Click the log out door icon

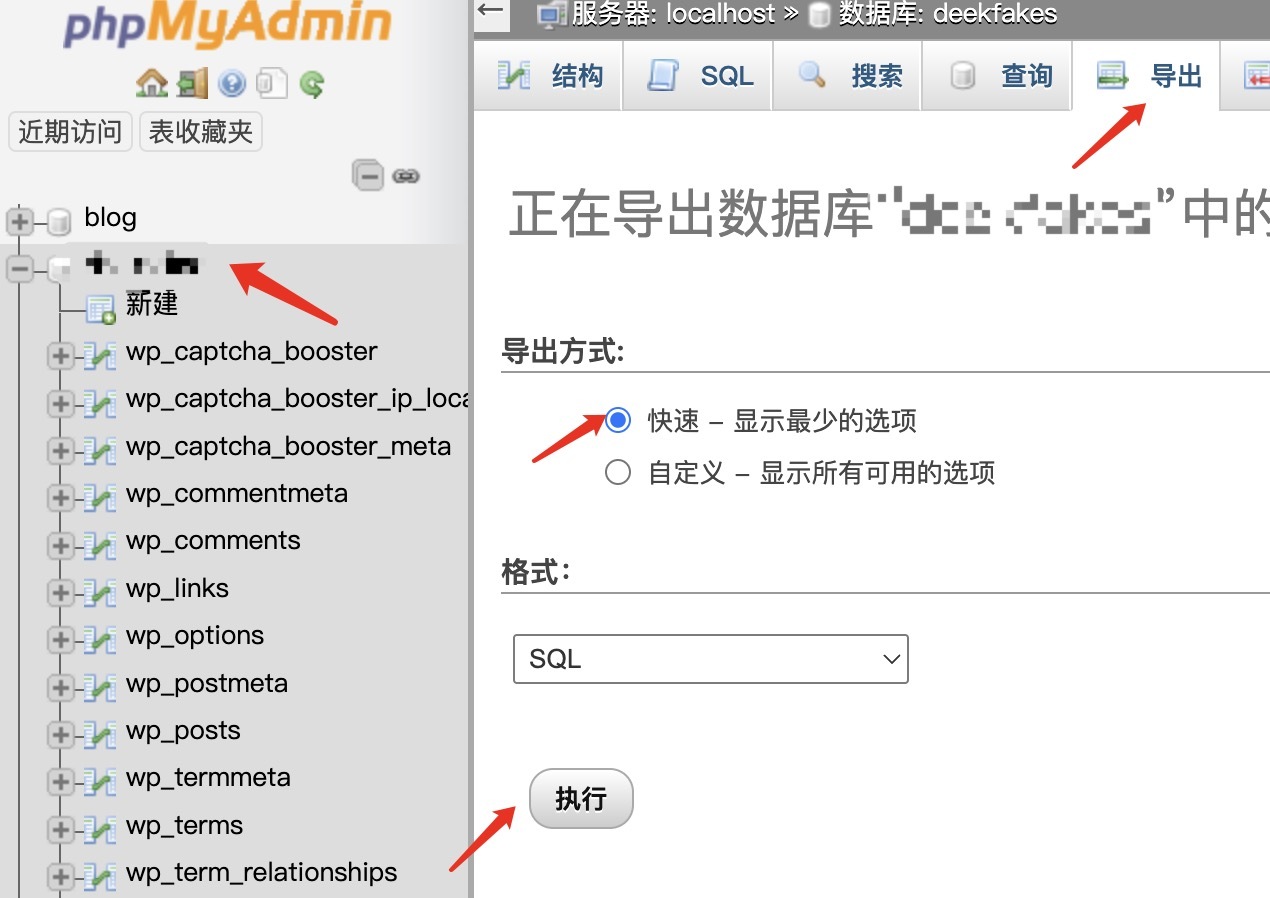point(192,83)
